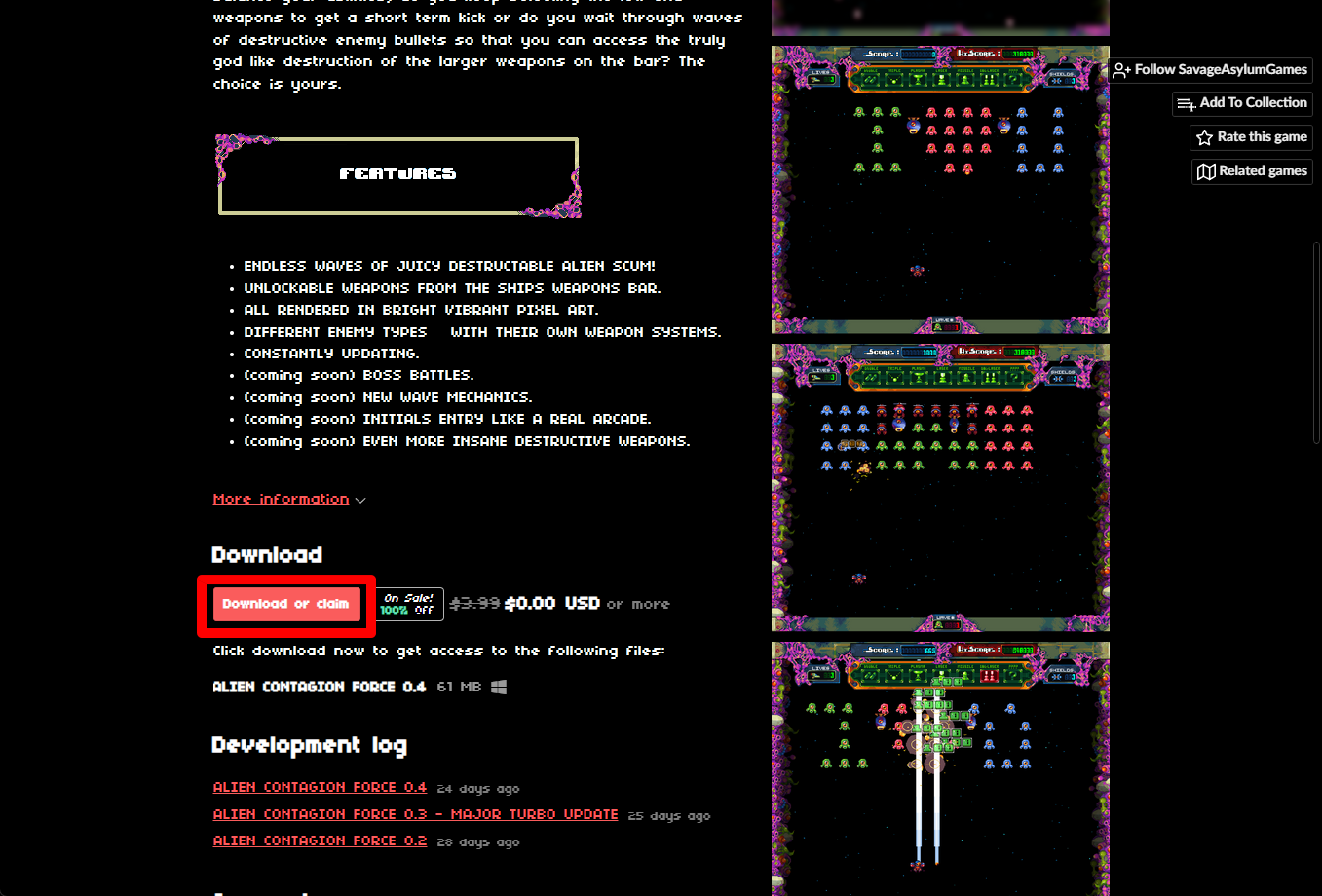Click the Development log heading
This screenshot has width=1322, height=896.
(x=309, y=745)
